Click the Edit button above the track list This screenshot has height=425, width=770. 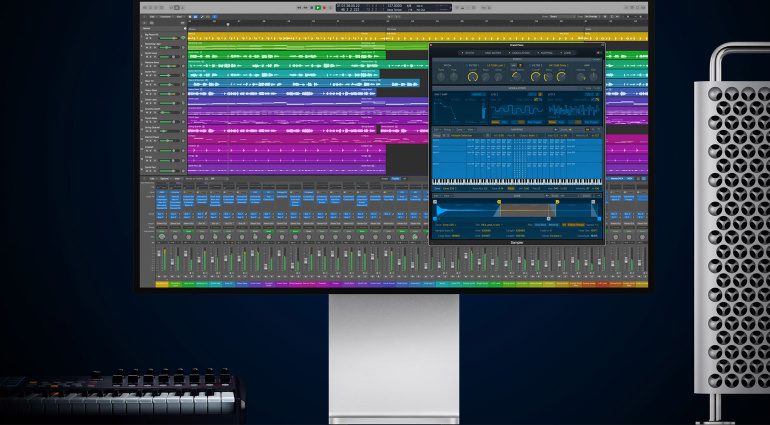(151, 18)
